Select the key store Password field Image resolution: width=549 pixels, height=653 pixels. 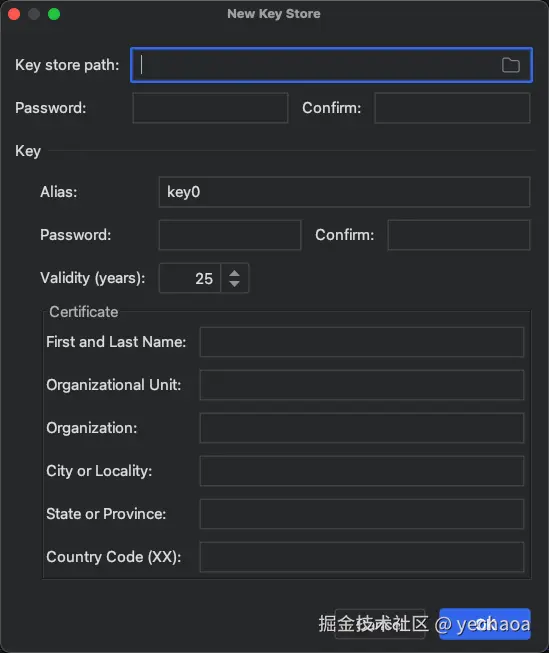coord(210,108)
